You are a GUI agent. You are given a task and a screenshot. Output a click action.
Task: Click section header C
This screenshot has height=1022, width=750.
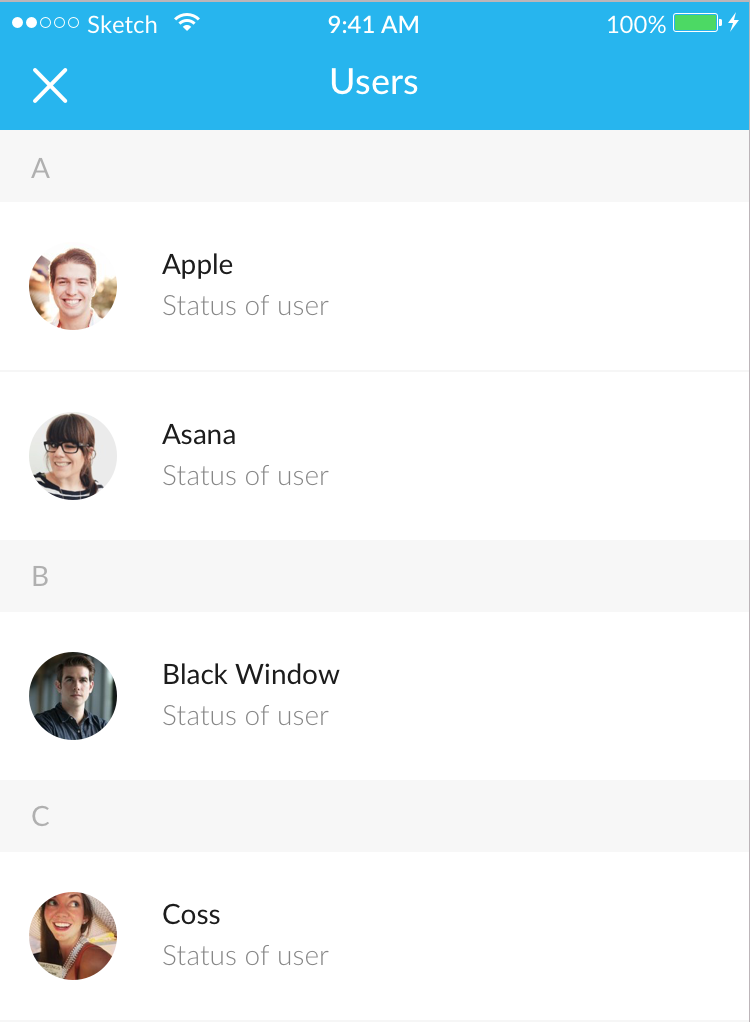coord(374,816)
